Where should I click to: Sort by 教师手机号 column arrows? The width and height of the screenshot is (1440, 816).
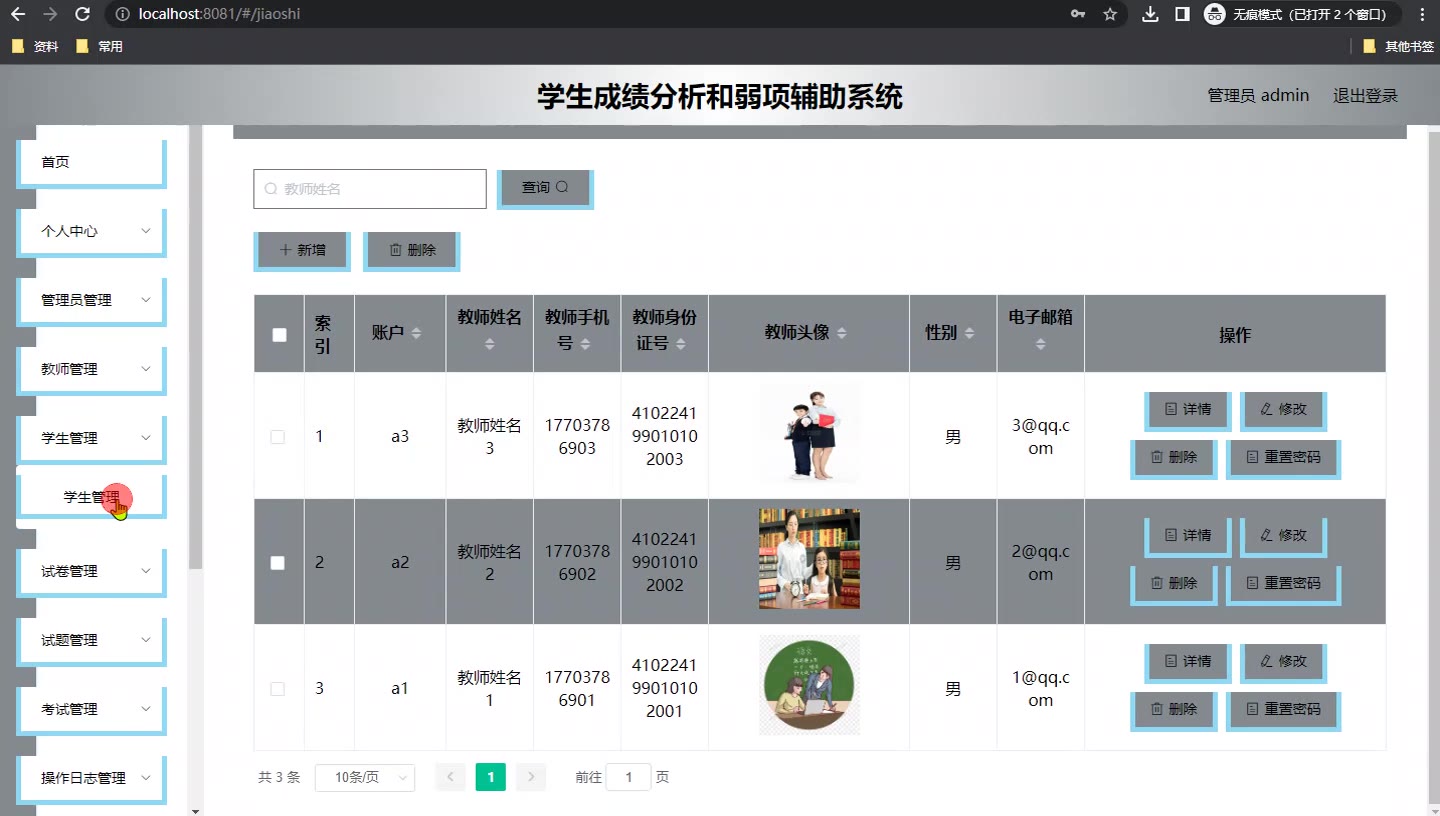[x=585, y=344]
